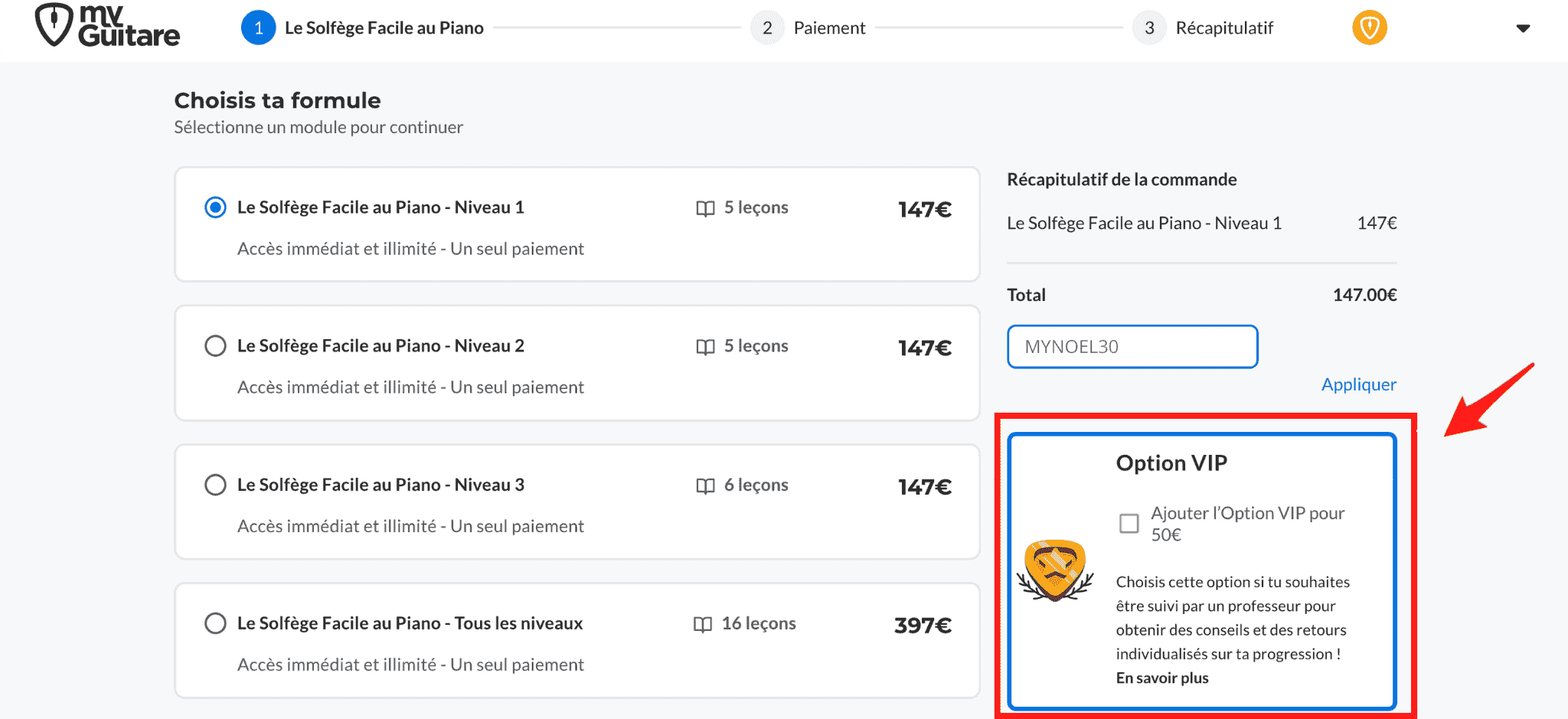Click the book icon for Niveau 1

(705, 208)
